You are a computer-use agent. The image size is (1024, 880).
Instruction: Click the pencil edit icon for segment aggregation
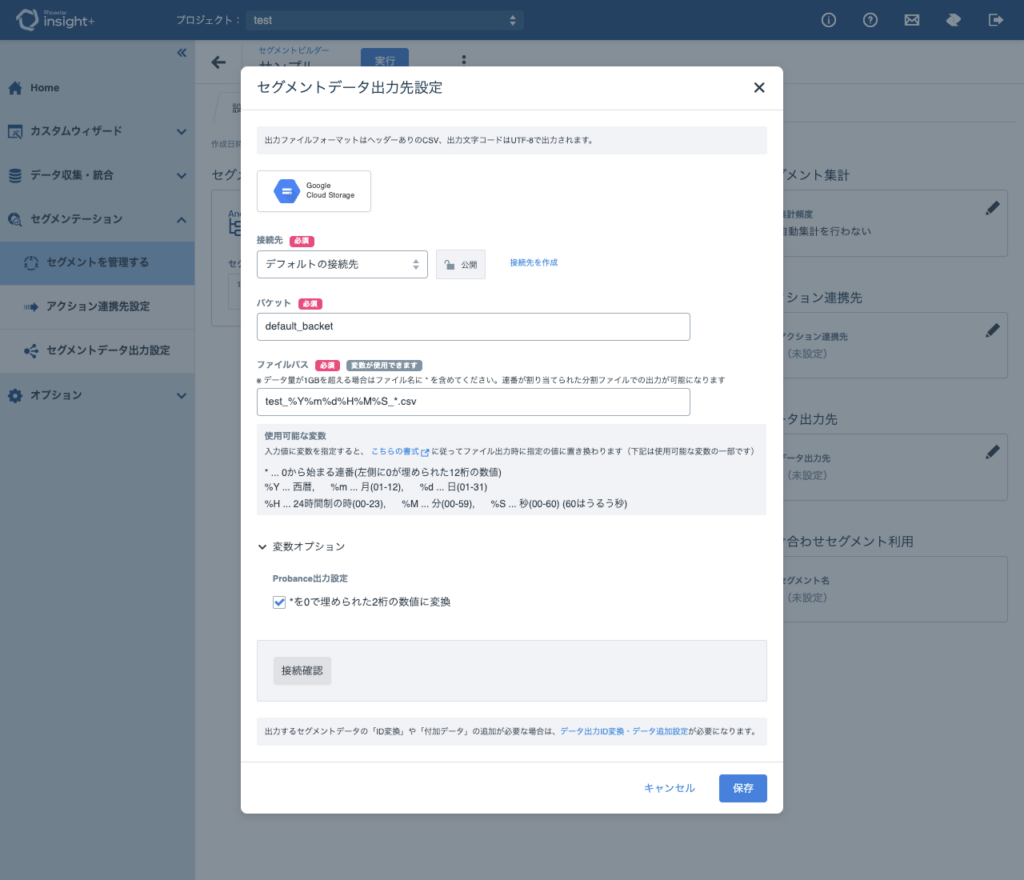[991, 208]
